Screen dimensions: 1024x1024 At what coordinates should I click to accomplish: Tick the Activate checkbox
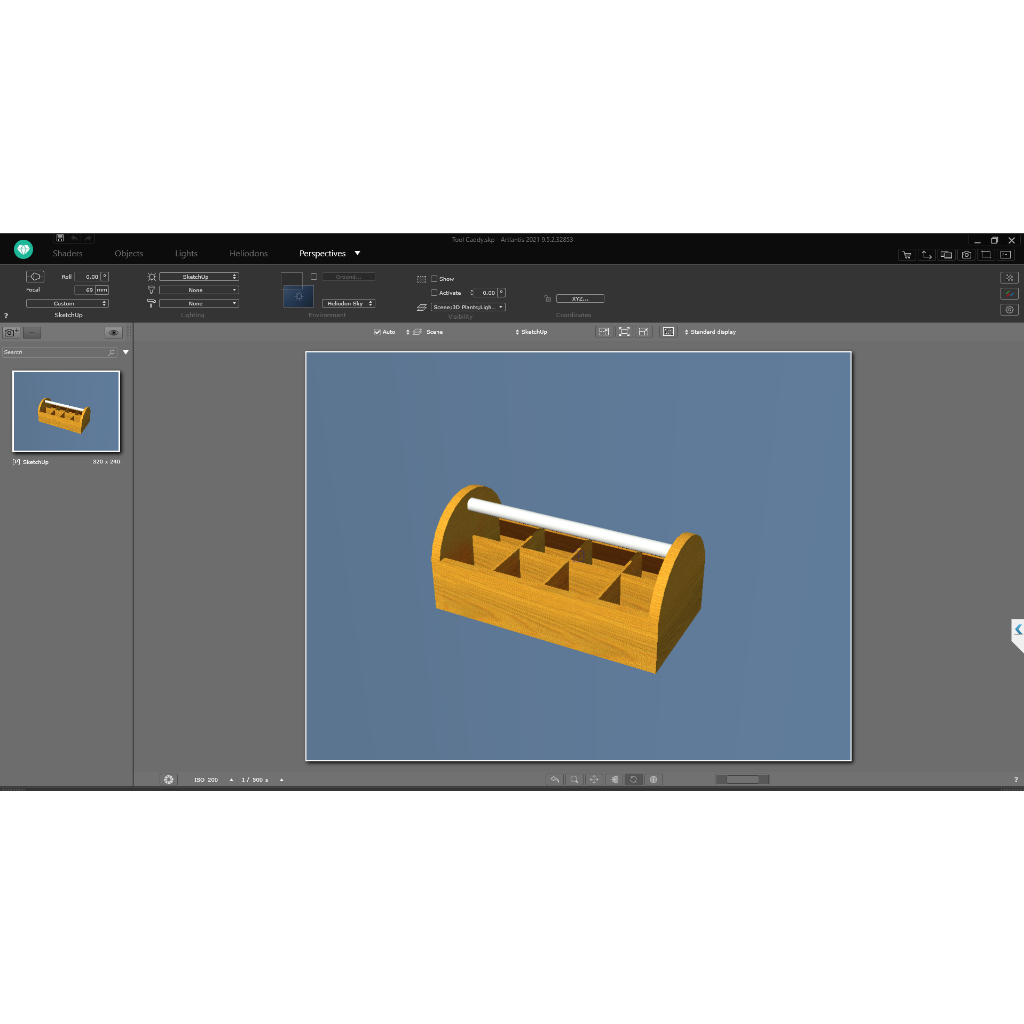(x=434, y=293)
